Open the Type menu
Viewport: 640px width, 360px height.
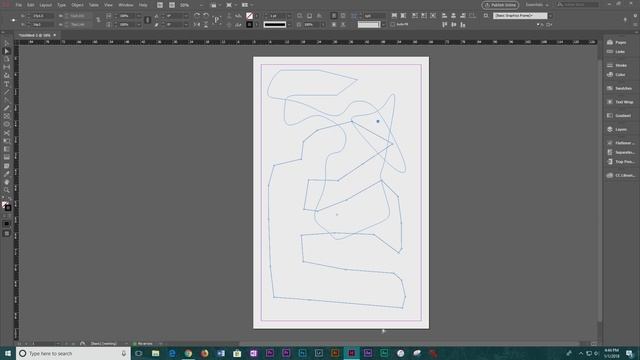61,5
